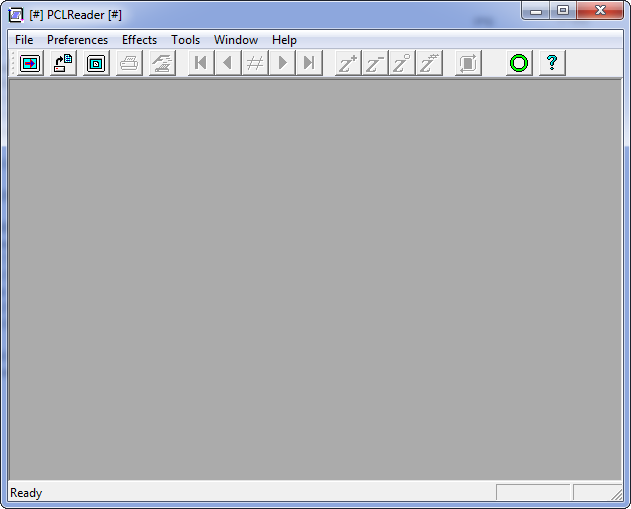Click the Ready status bar text

coord(26,493)
